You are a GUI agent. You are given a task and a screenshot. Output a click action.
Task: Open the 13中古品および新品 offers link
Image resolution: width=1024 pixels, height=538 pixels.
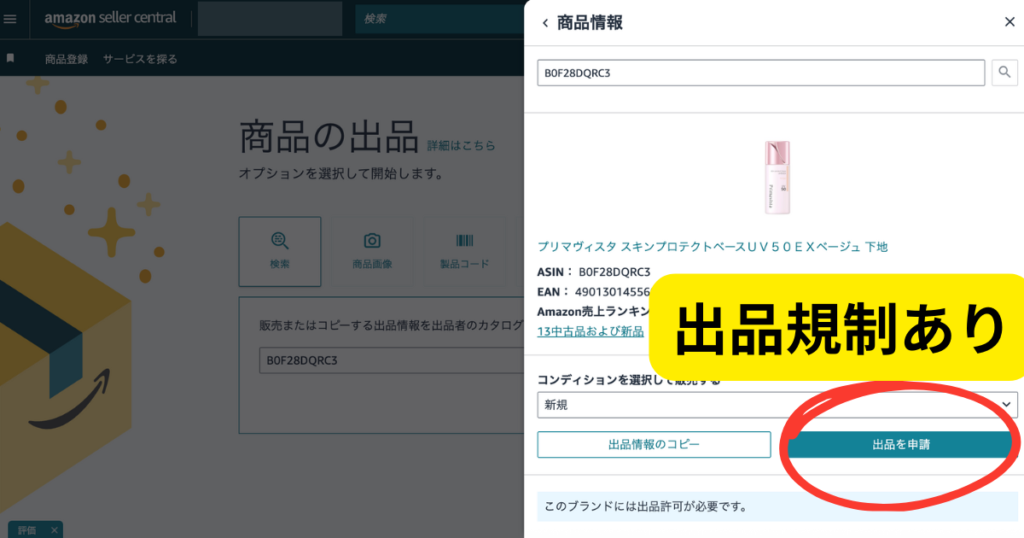click(x=590, y=331)
